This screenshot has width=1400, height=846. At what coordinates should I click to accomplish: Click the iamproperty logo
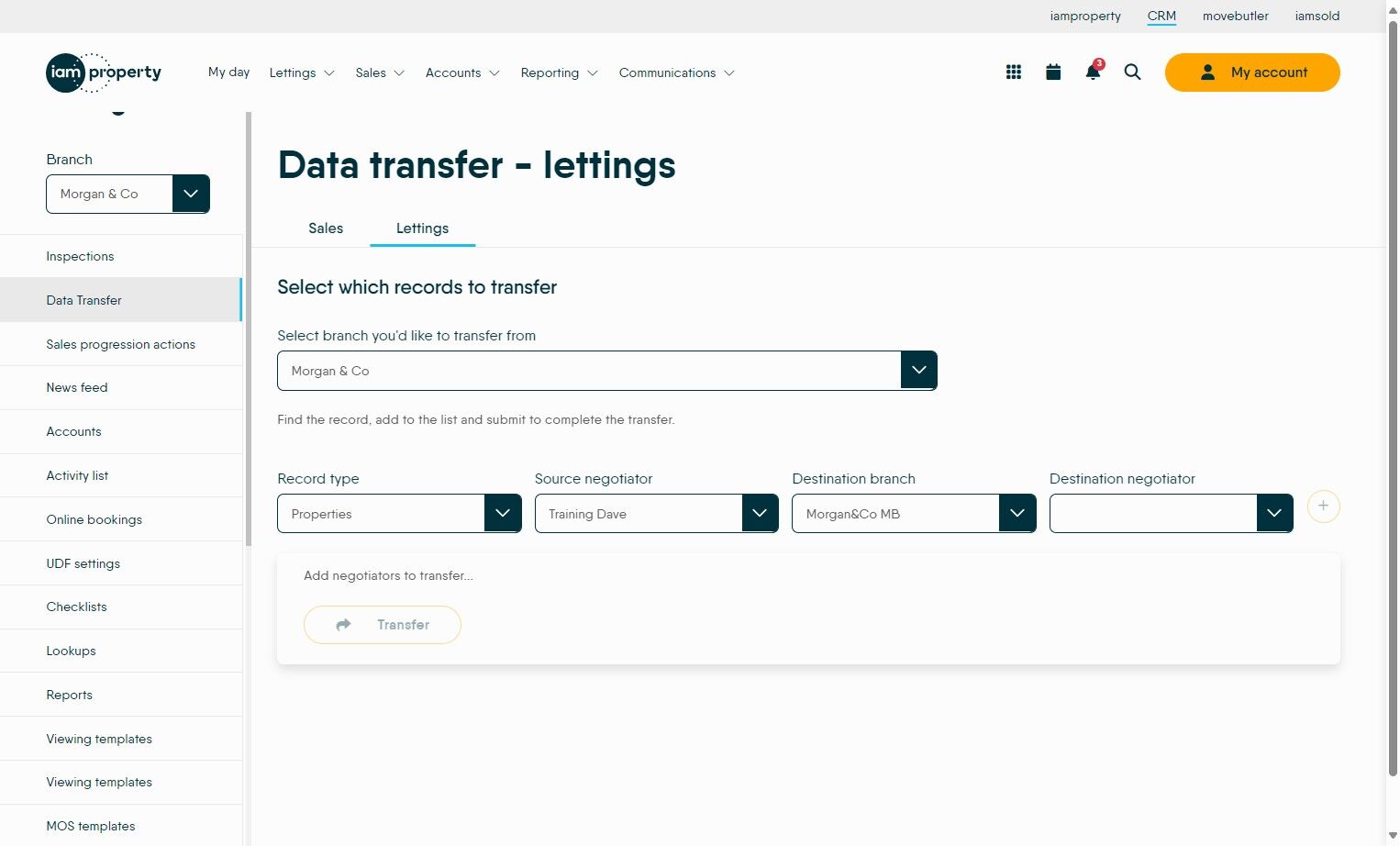click(104, 72)
